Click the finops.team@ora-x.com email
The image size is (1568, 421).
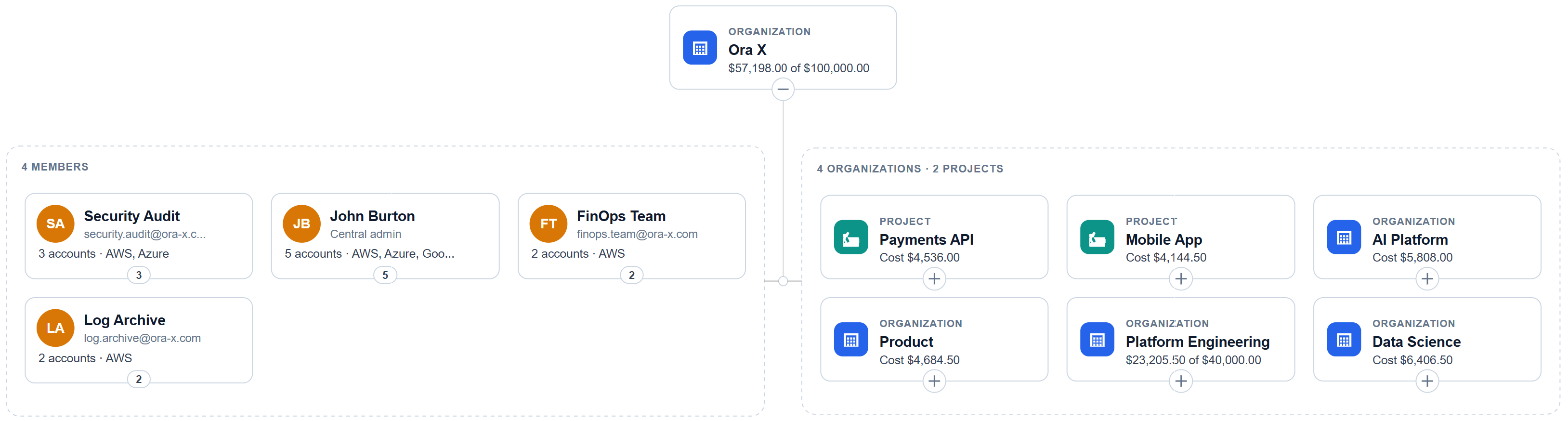pos(637,234)
